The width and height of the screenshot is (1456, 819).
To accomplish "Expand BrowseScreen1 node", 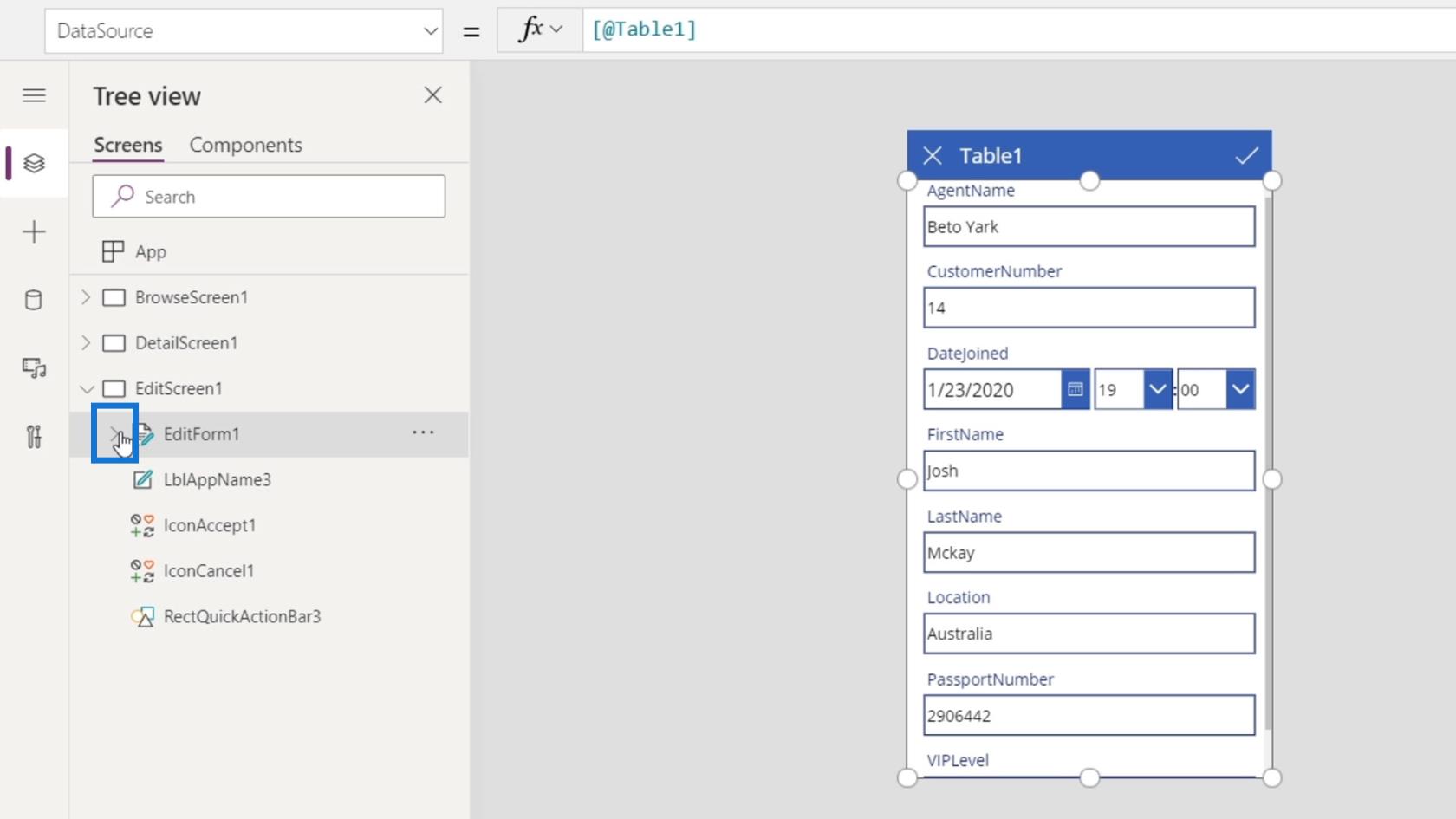I will [85, 297].
